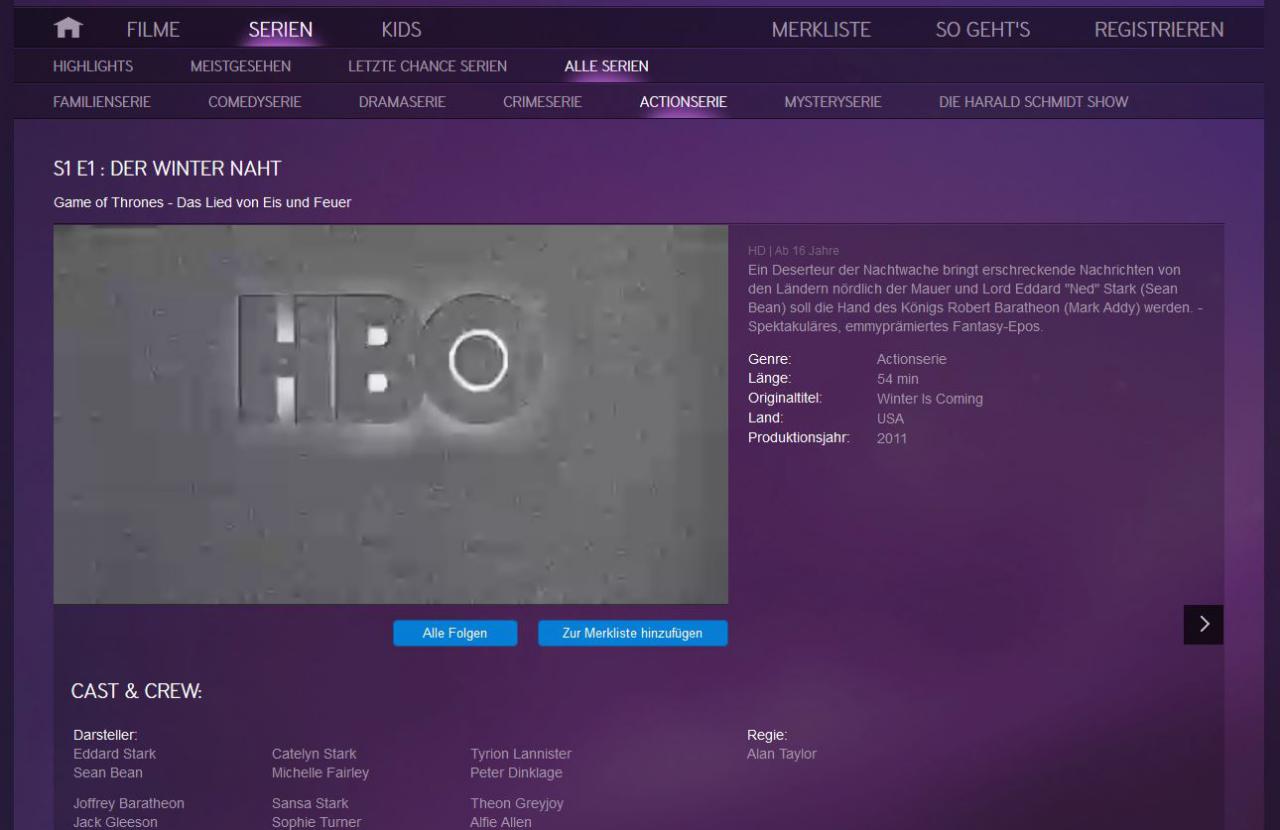Click character name Catelyn Stark
The width and height of the screenshot is (1280, 830).
tap(314, 754)
